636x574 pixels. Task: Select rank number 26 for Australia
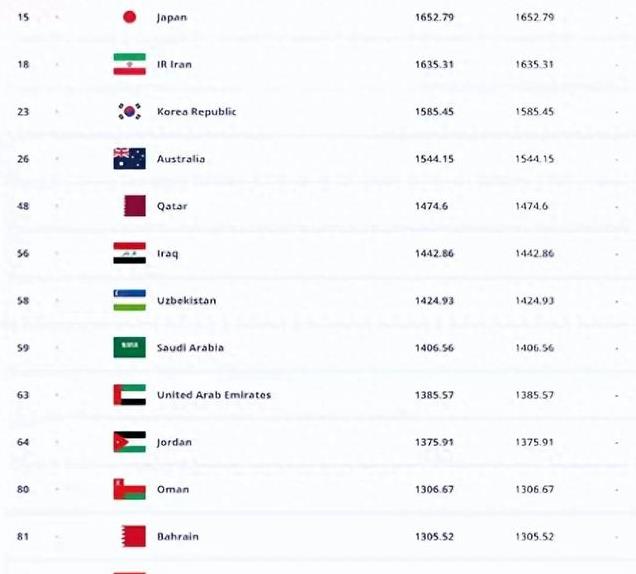pyautogui.click(x=23, y=159)
